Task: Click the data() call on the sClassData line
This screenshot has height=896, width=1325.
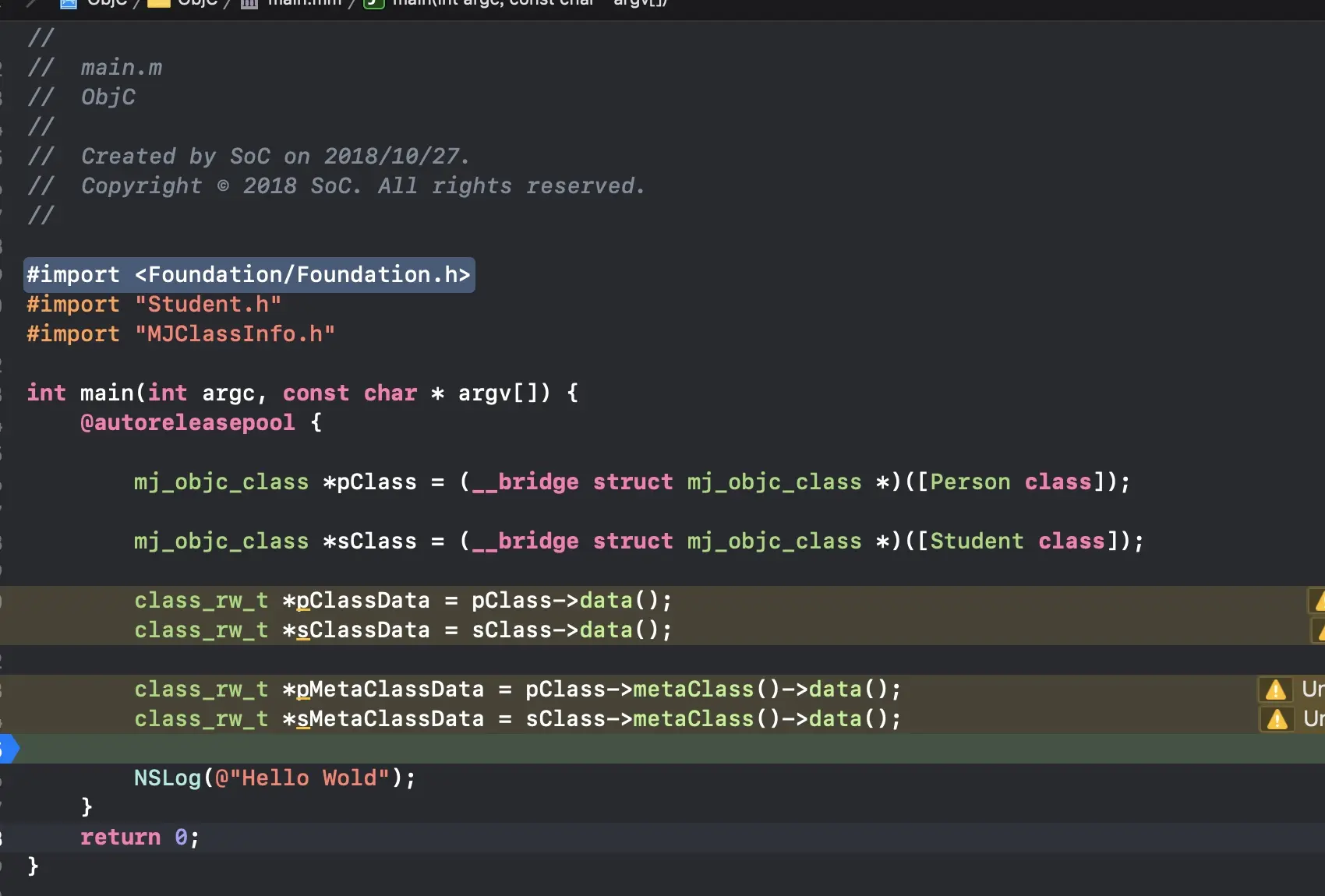Action: pyautogui.click(x=619, y=630)
